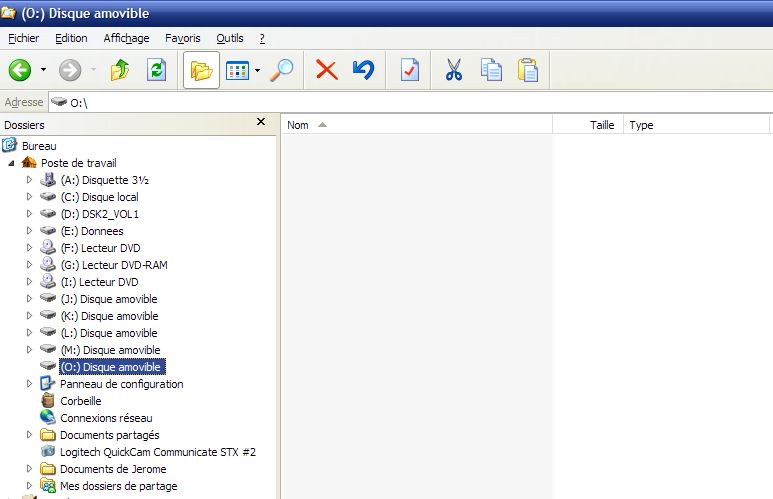Screen dimensions: 773x499
Task: Click the (A:) floppy drive icon
Action: [x=48, y=179]
